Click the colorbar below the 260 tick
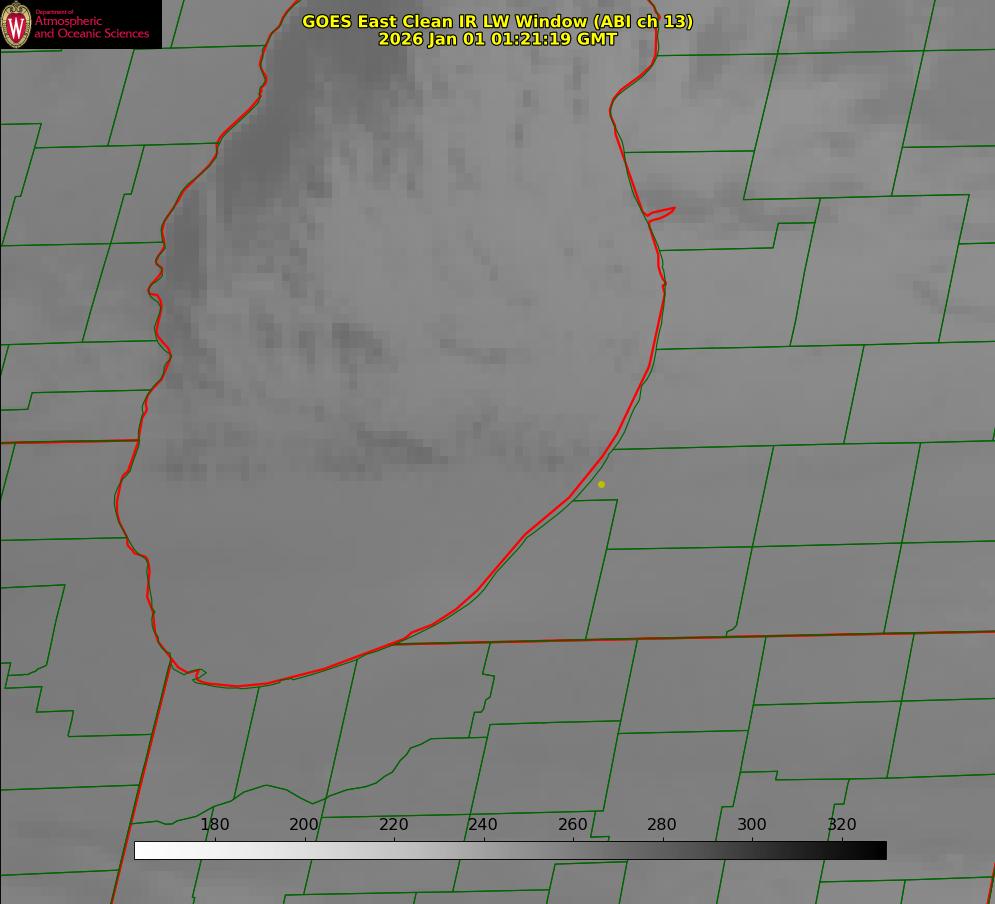 click(x=573, y=850)
